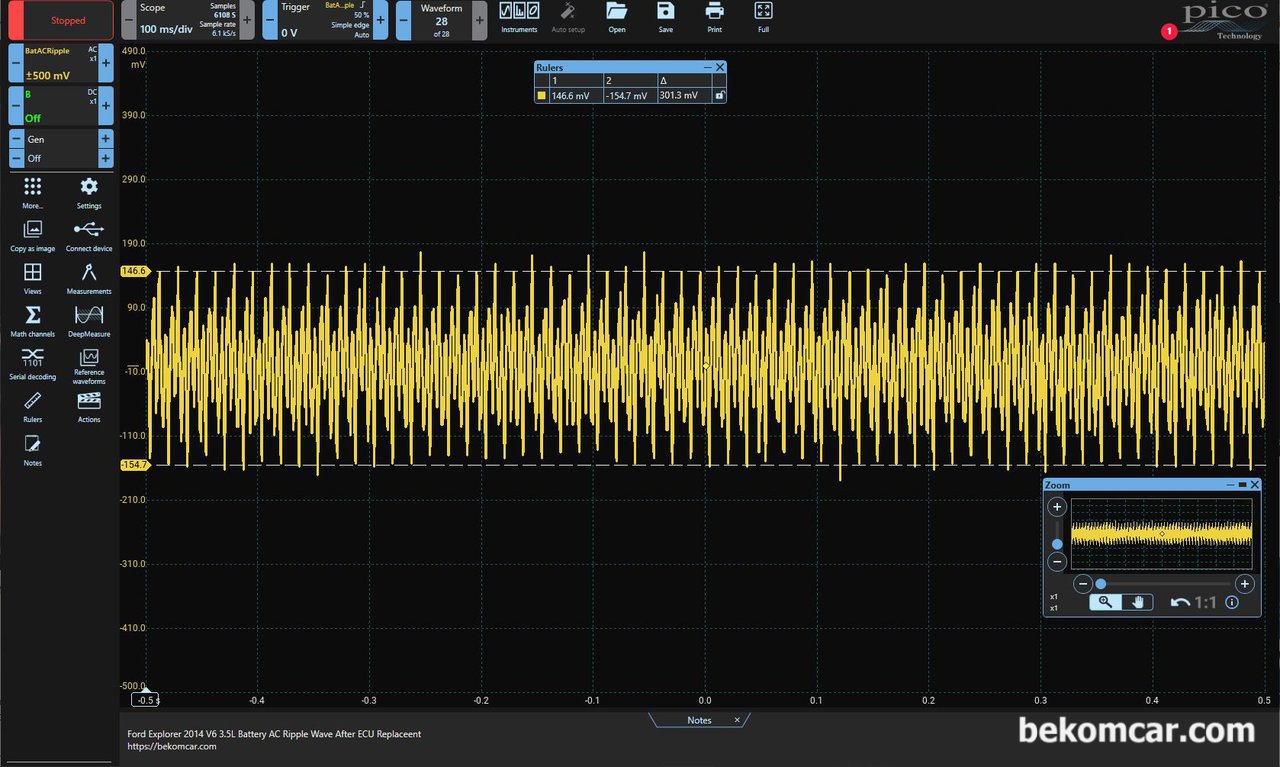Open Trigger 0 V settings
The width and height of the screenshot is (1280, 767).
click(325, 20)
